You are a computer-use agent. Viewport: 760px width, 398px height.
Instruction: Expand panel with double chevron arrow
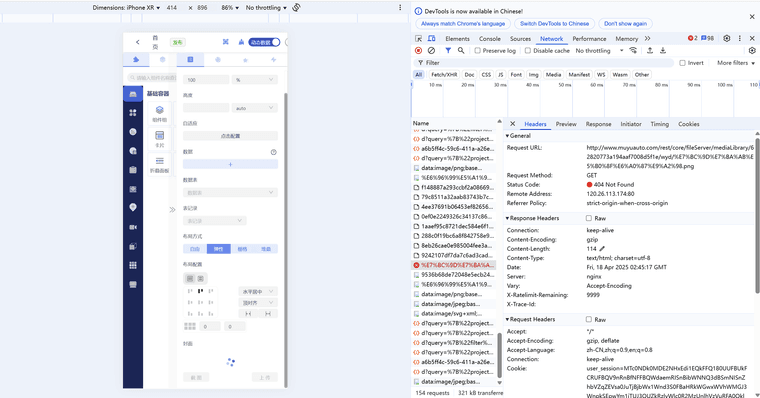tap(172, 209)
